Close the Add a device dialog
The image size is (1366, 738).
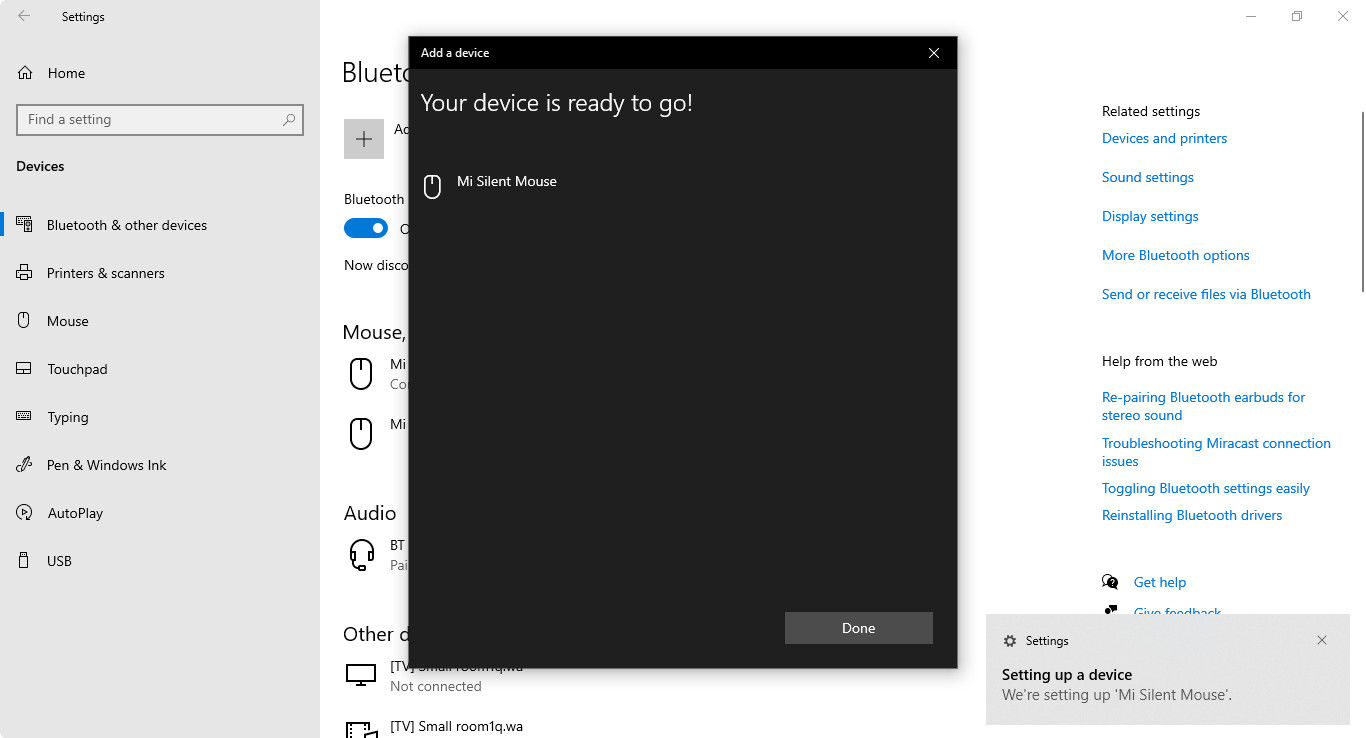pyautogui.click(x=934, y=53)
